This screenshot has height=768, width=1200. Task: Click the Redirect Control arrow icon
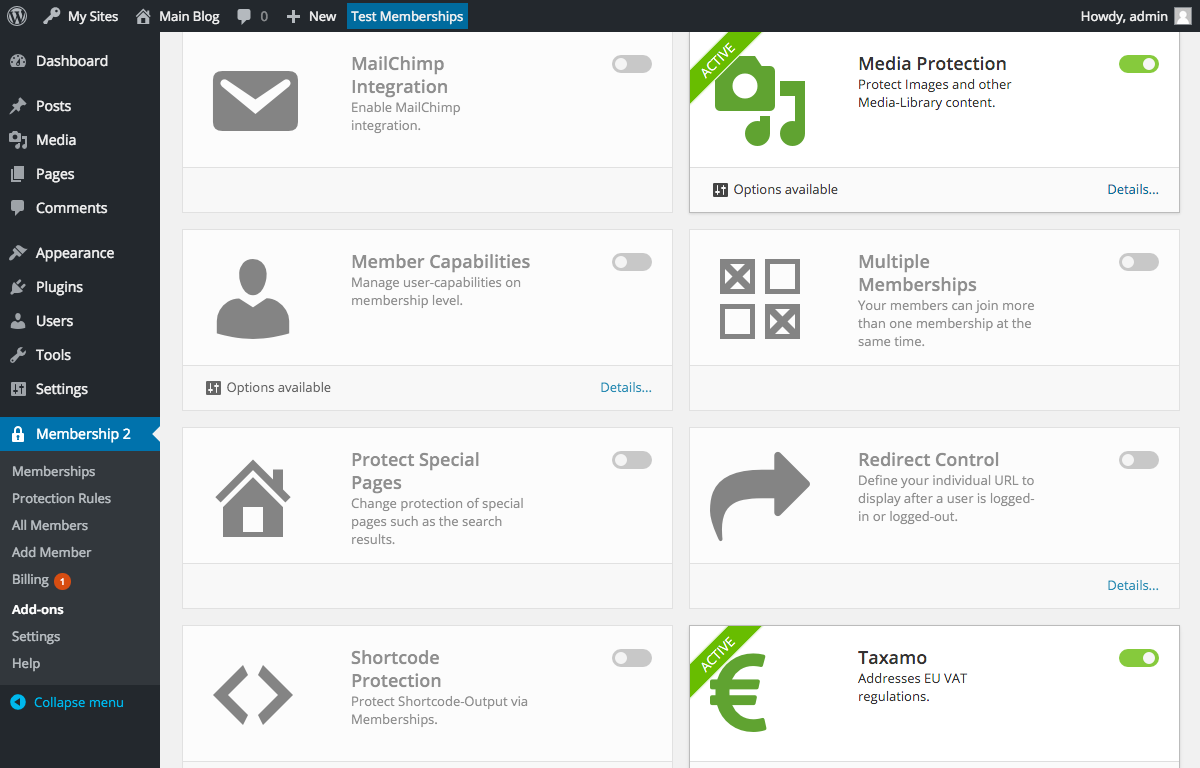(x=759, y=497)
